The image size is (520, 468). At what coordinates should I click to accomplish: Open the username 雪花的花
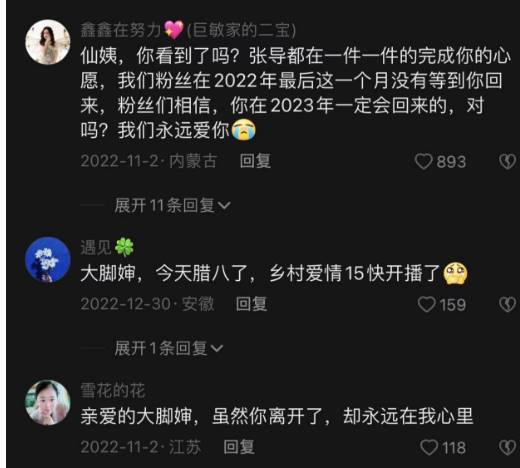113,391
